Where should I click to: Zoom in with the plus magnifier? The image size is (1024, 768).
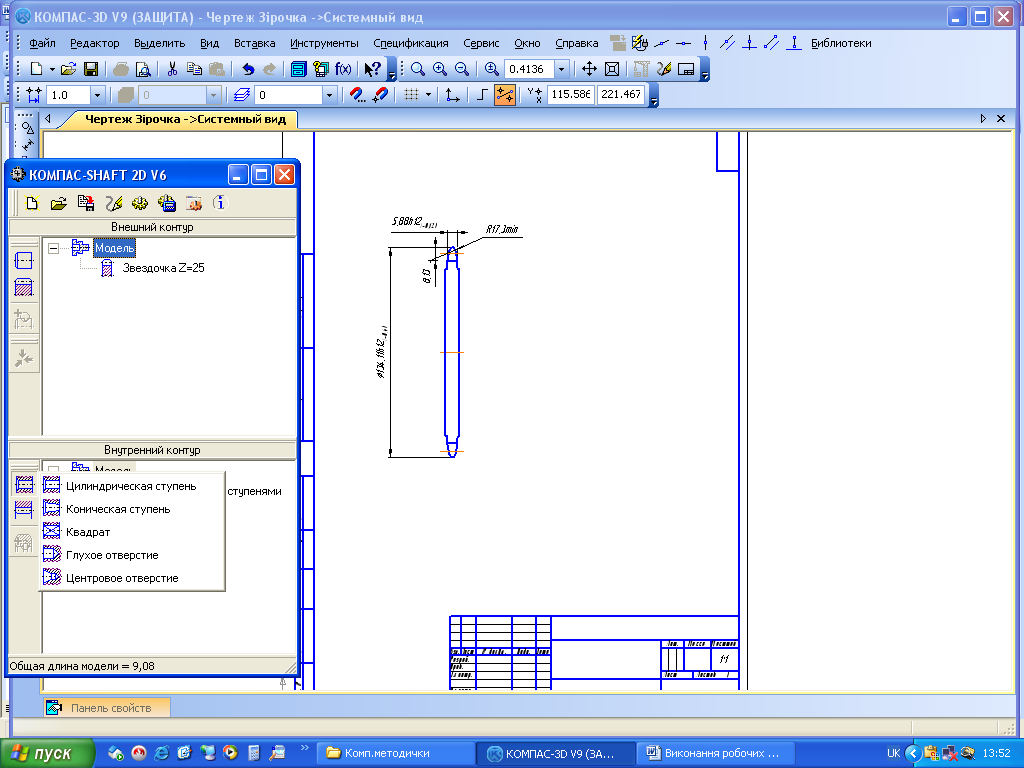pos(440,69)
